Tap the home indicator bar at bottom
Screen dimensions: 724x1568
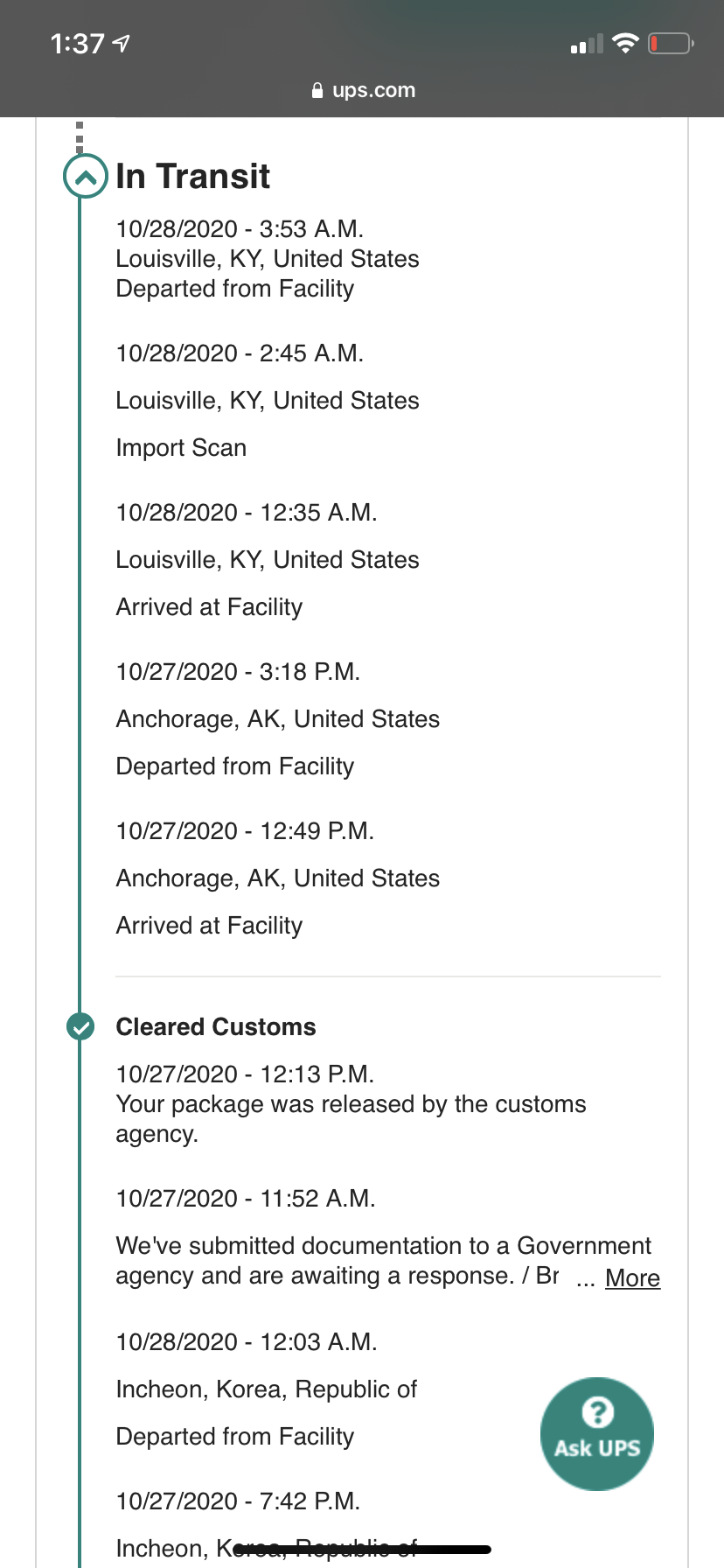362,1550
